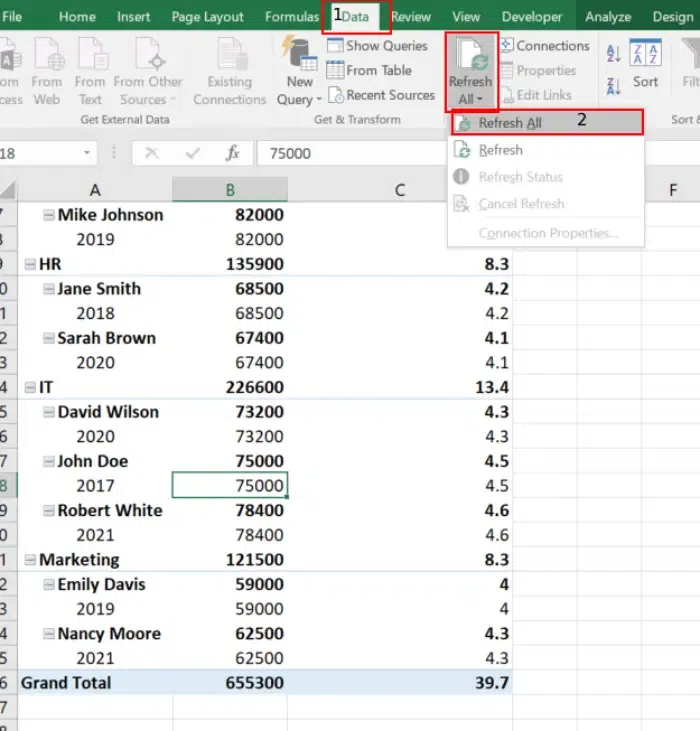Choose Refresh All from dropdown menu
This screenshot has width=700, height=731.
click(x=548, y=123)
